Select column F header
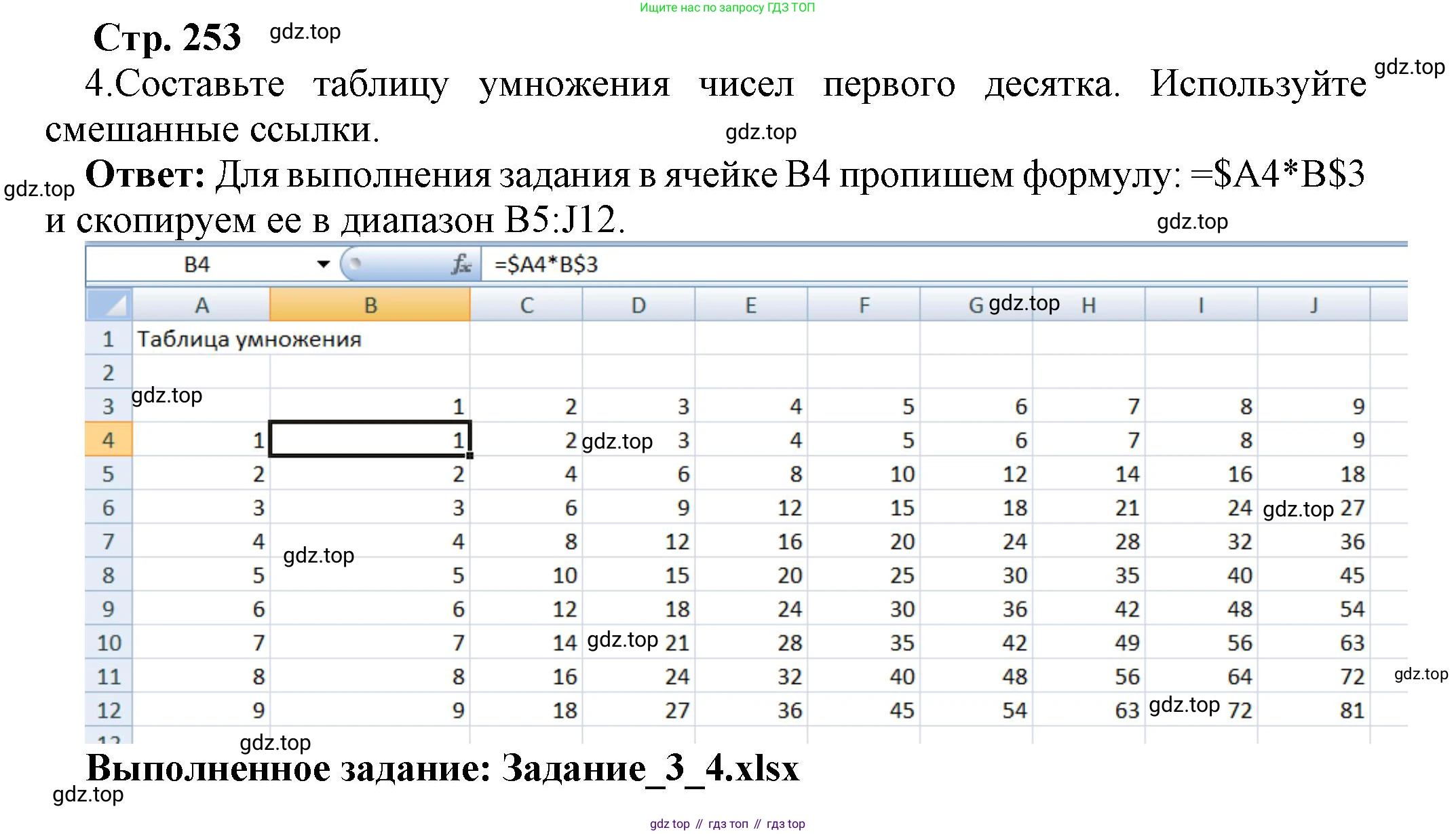This screenshot has width=1456, height=834. coord(864,305)
